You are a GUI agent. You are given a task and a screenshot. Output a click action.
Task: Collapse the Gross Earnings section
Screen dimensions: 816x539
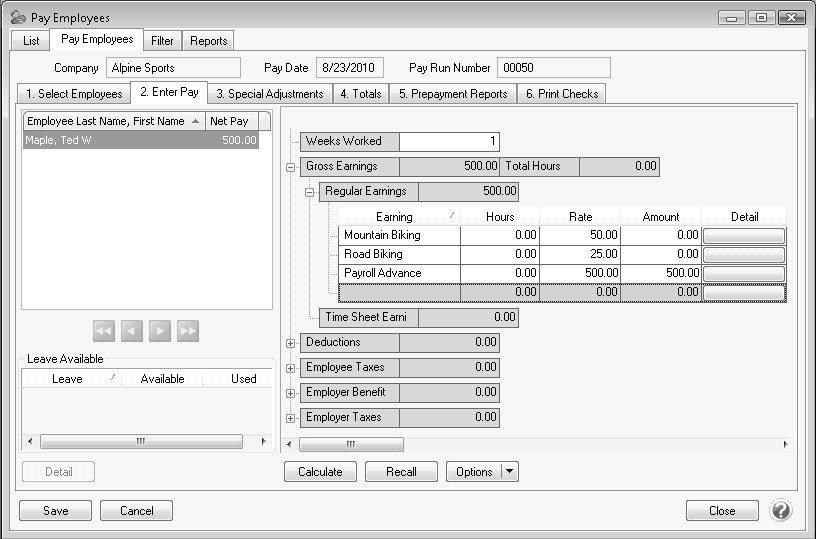pos(291,168)
